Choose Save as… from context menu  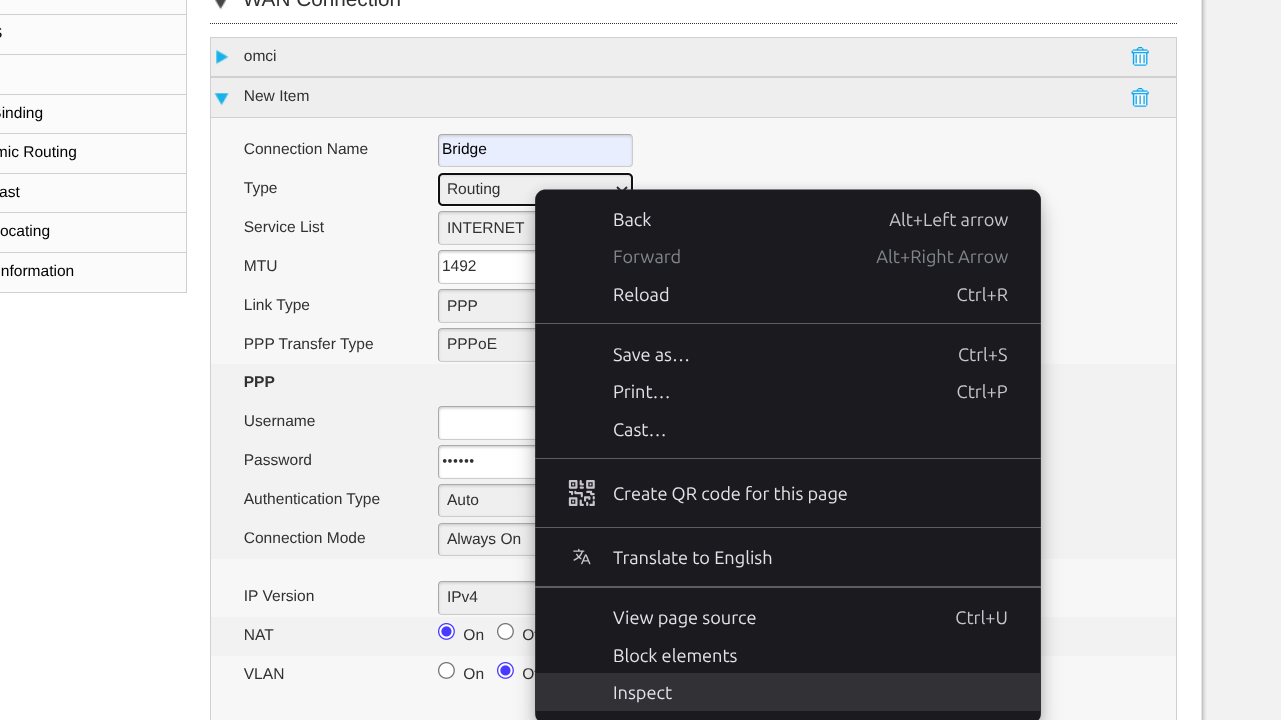click(651, 355)
